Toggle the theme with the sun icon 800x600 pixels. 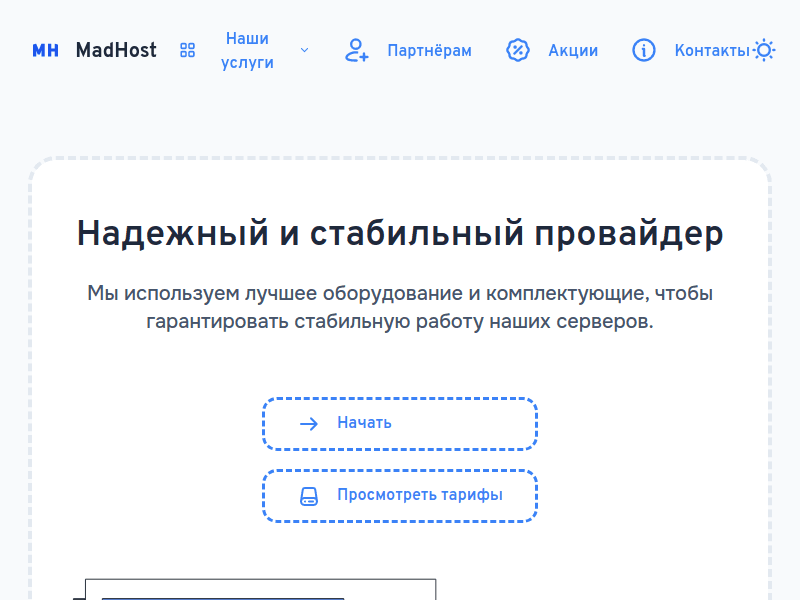click(764, 48)
